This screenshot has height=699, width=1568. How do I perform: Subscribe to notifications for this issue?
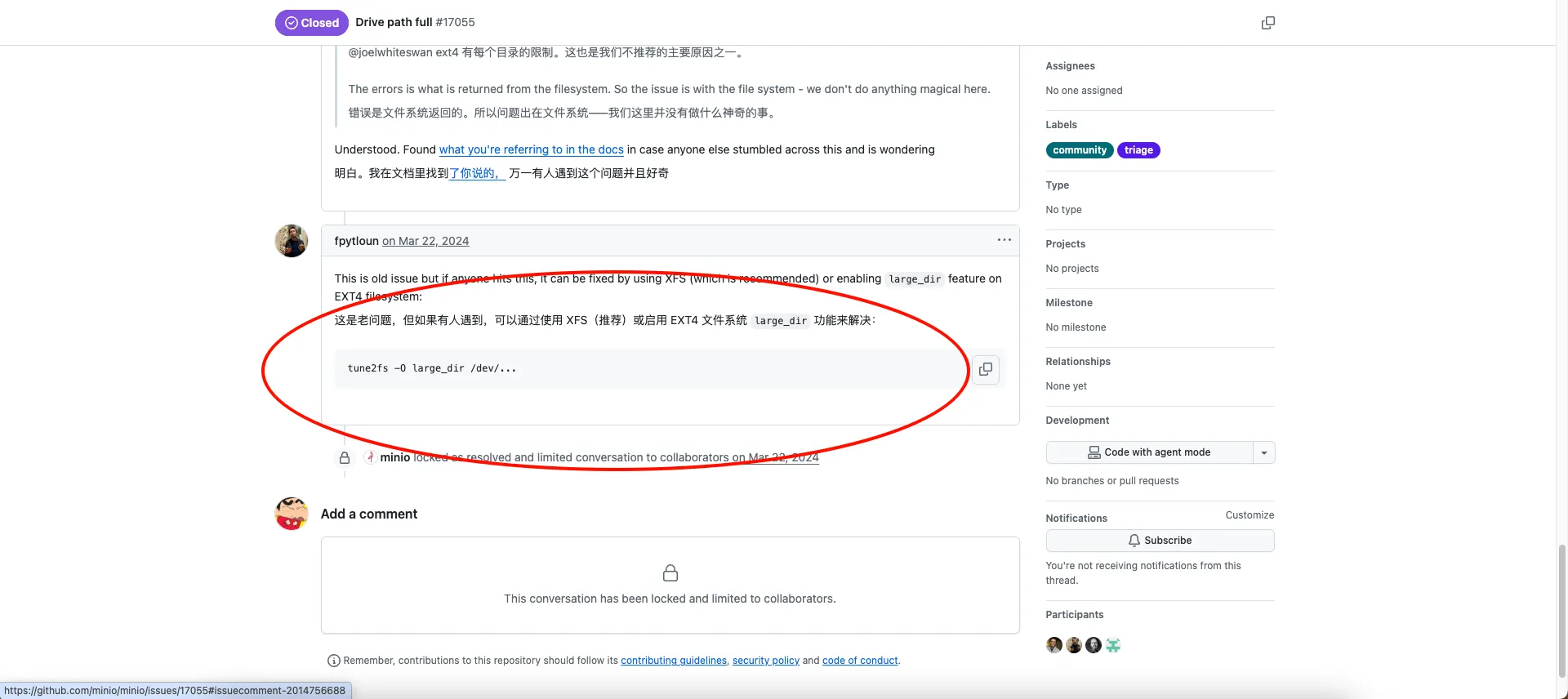1160,541
